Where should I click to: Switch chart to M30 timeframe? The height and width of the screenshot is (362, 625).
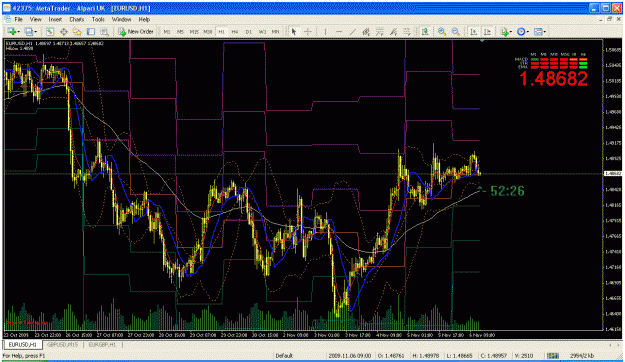tap(208, 31)
